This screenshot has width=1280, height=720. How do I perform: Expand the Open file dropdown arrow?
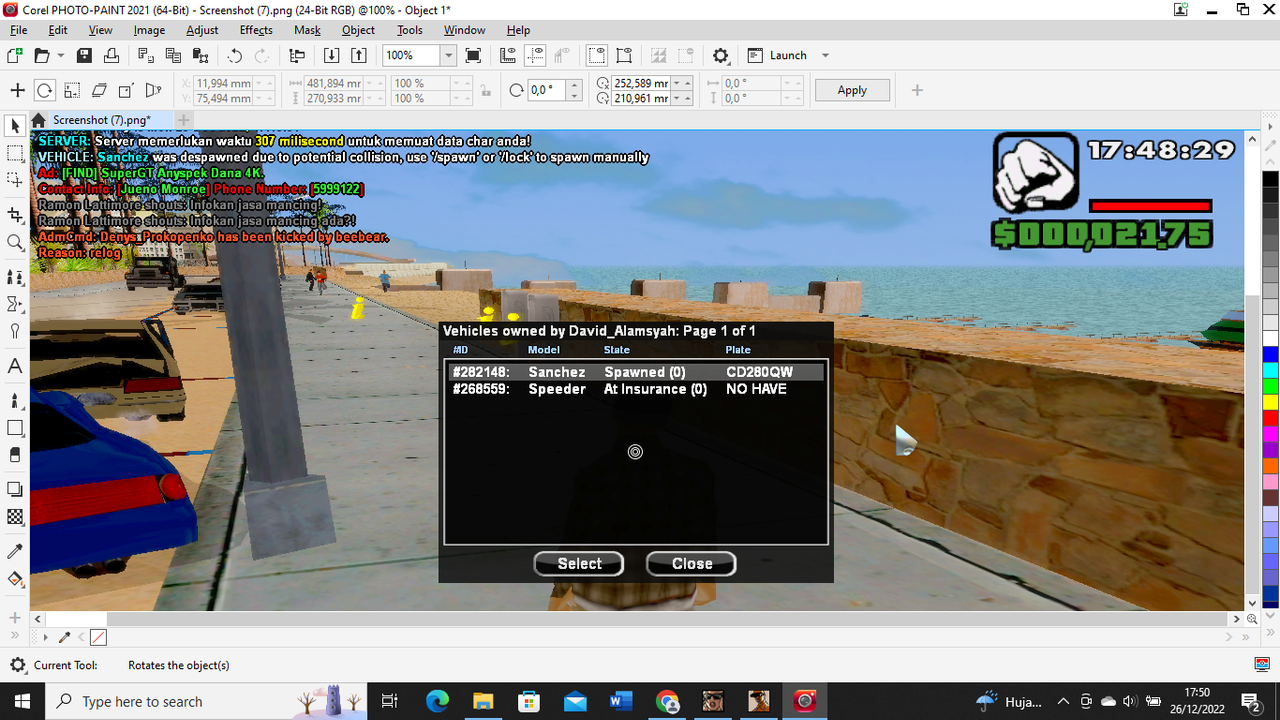pyautogui.click(x=61, y=56)
